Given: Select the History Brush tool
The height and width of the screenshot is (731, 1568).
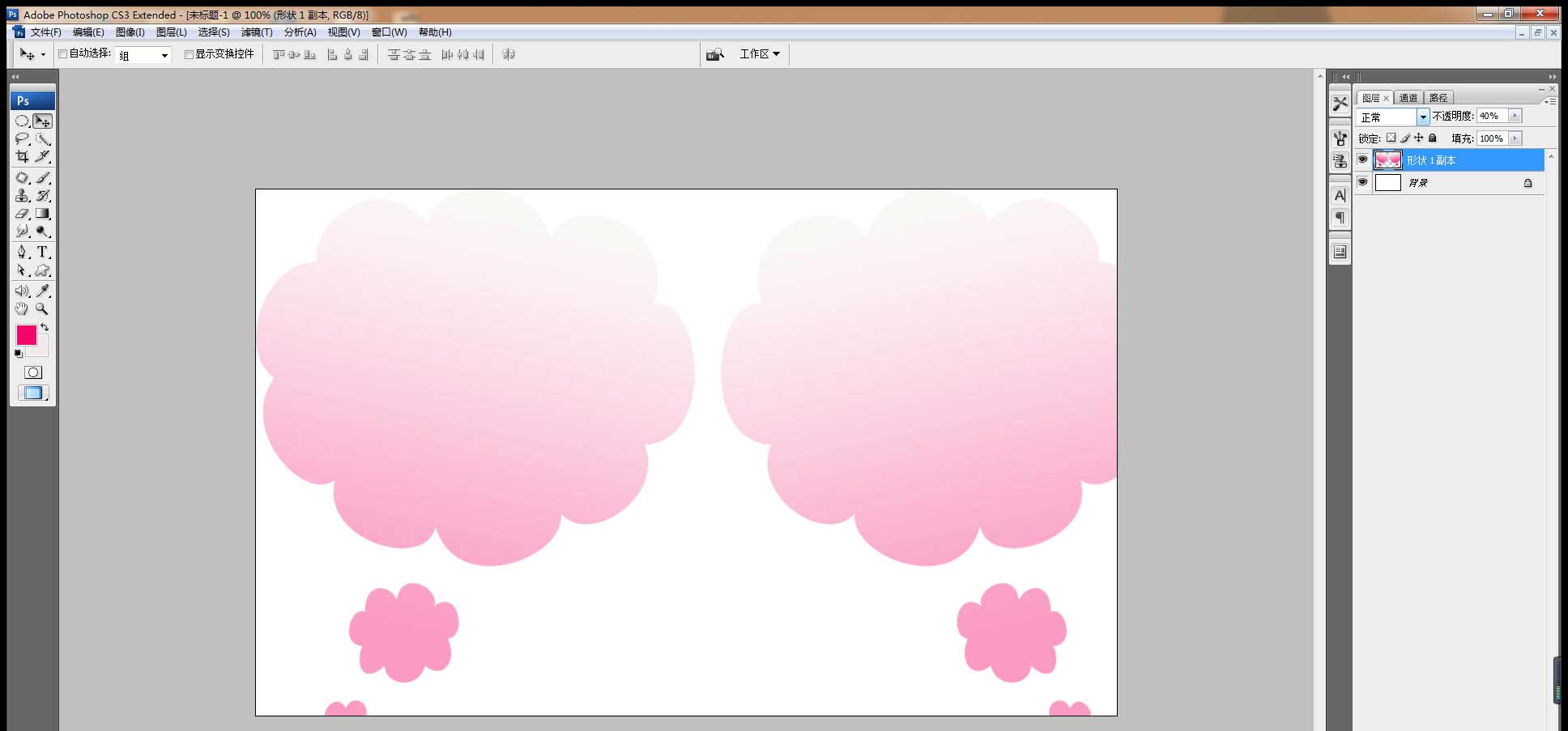Looking at the screenshot, I should (x=43, y=195).
